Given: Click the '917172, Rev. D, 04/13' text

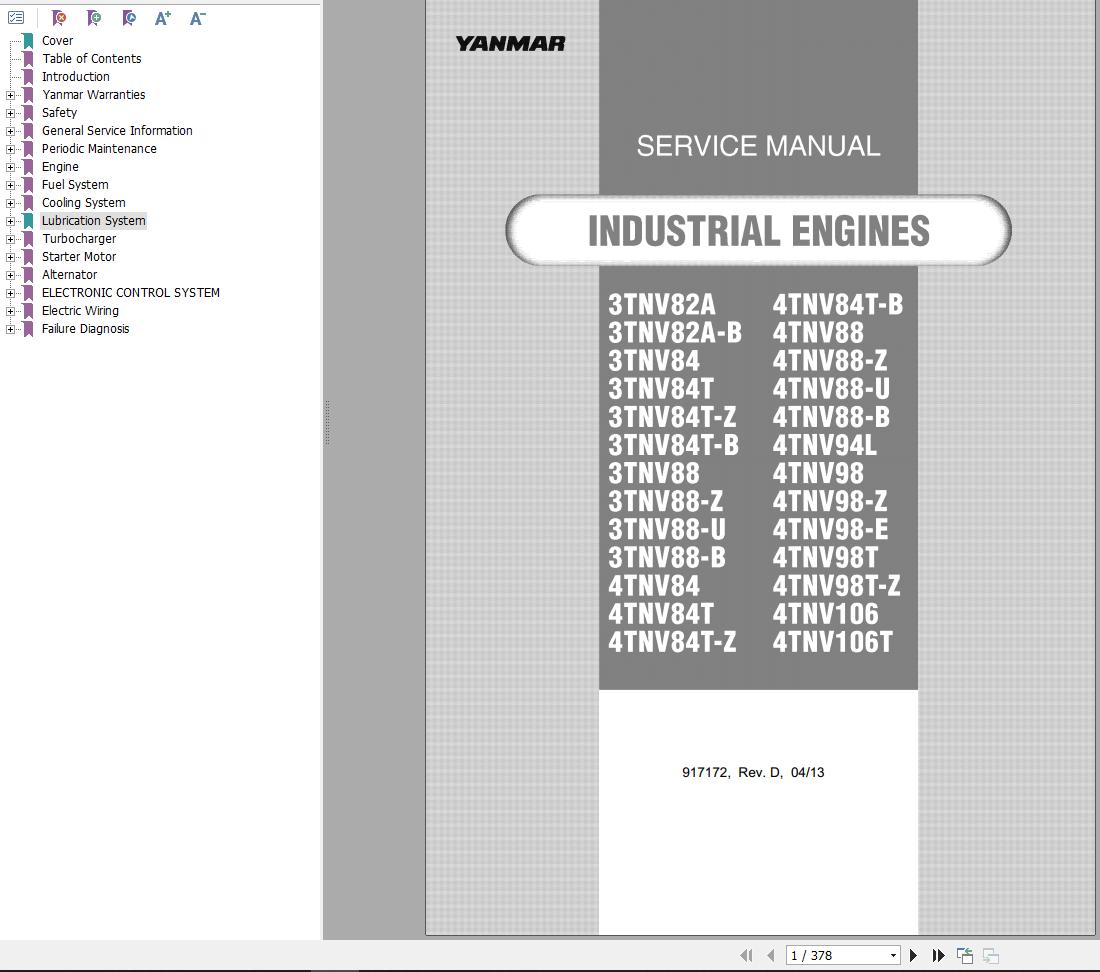Looking at the screenshot, I should [x=753, y=772].
